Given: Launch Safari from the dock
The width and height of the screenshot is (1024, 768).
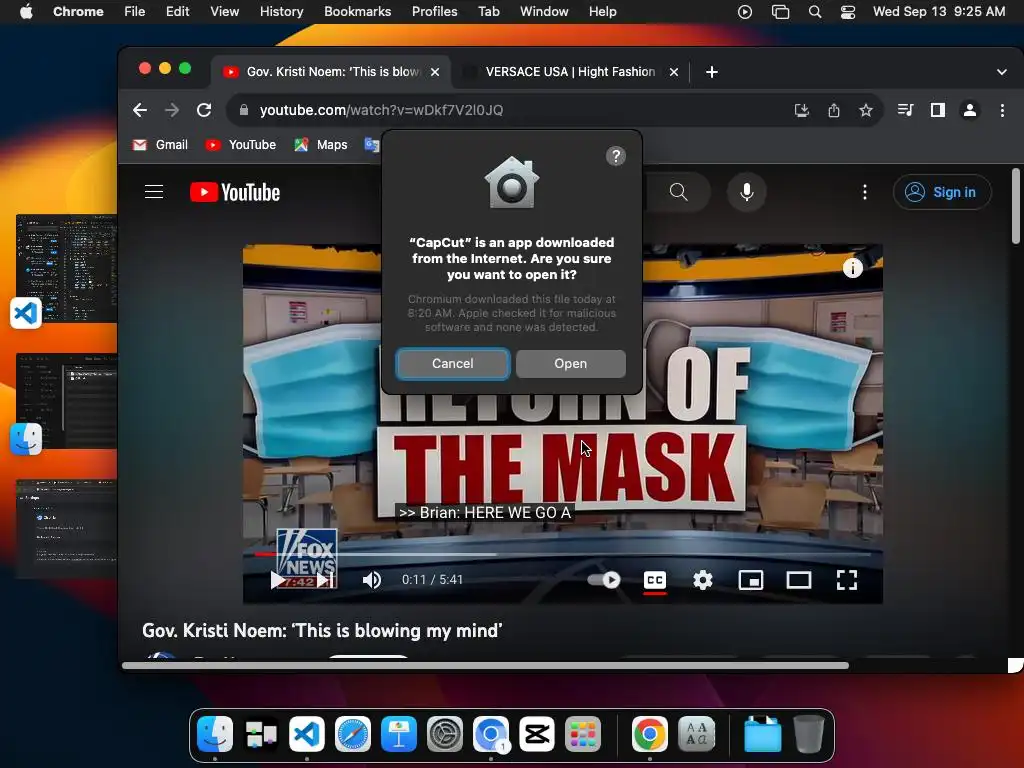Looking at the screenshot, I should tap(353, 734).
